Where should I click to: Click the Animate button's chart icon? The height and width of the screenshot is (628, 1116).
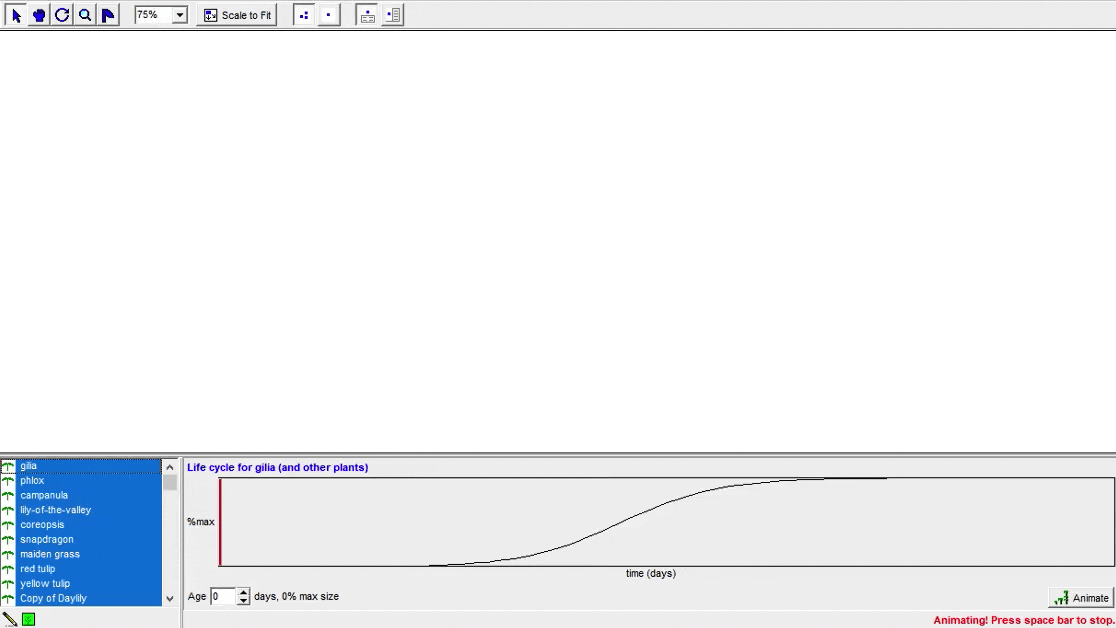coord(1060,597)
